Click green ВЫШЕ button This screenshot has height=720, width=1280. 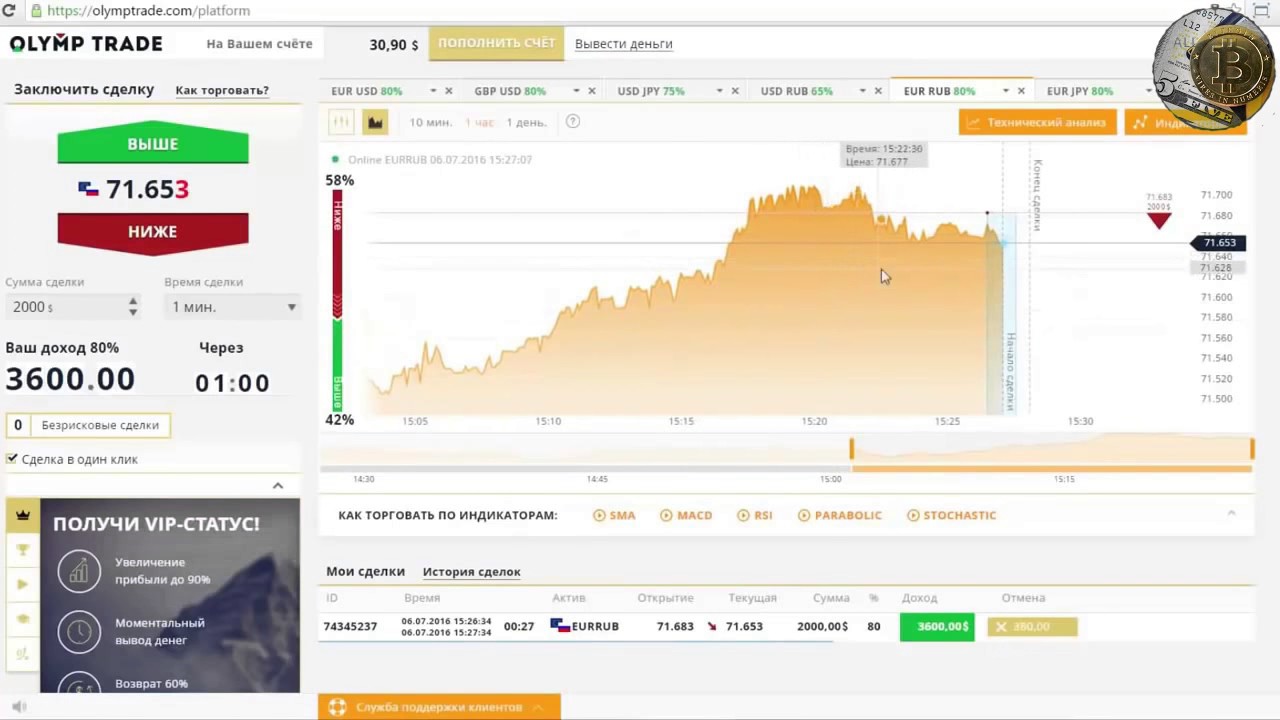(153, 144)
